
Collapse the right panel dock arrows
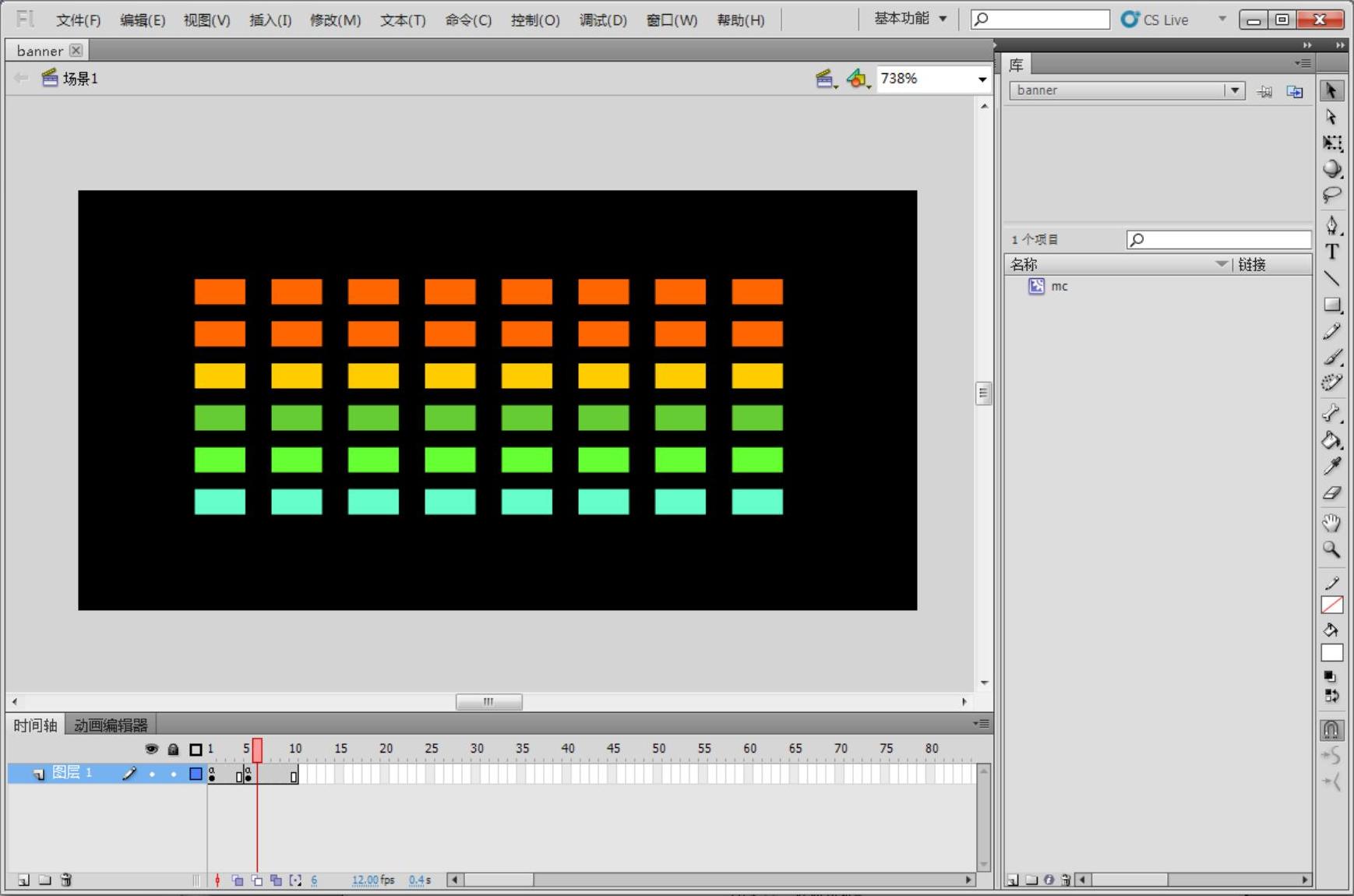coord(1340,44)
